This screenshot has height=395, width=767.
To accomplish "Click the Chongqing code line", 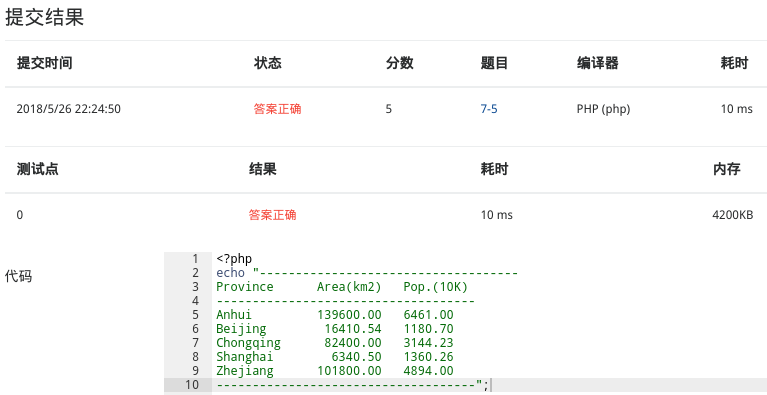I will tap(335, 343).
